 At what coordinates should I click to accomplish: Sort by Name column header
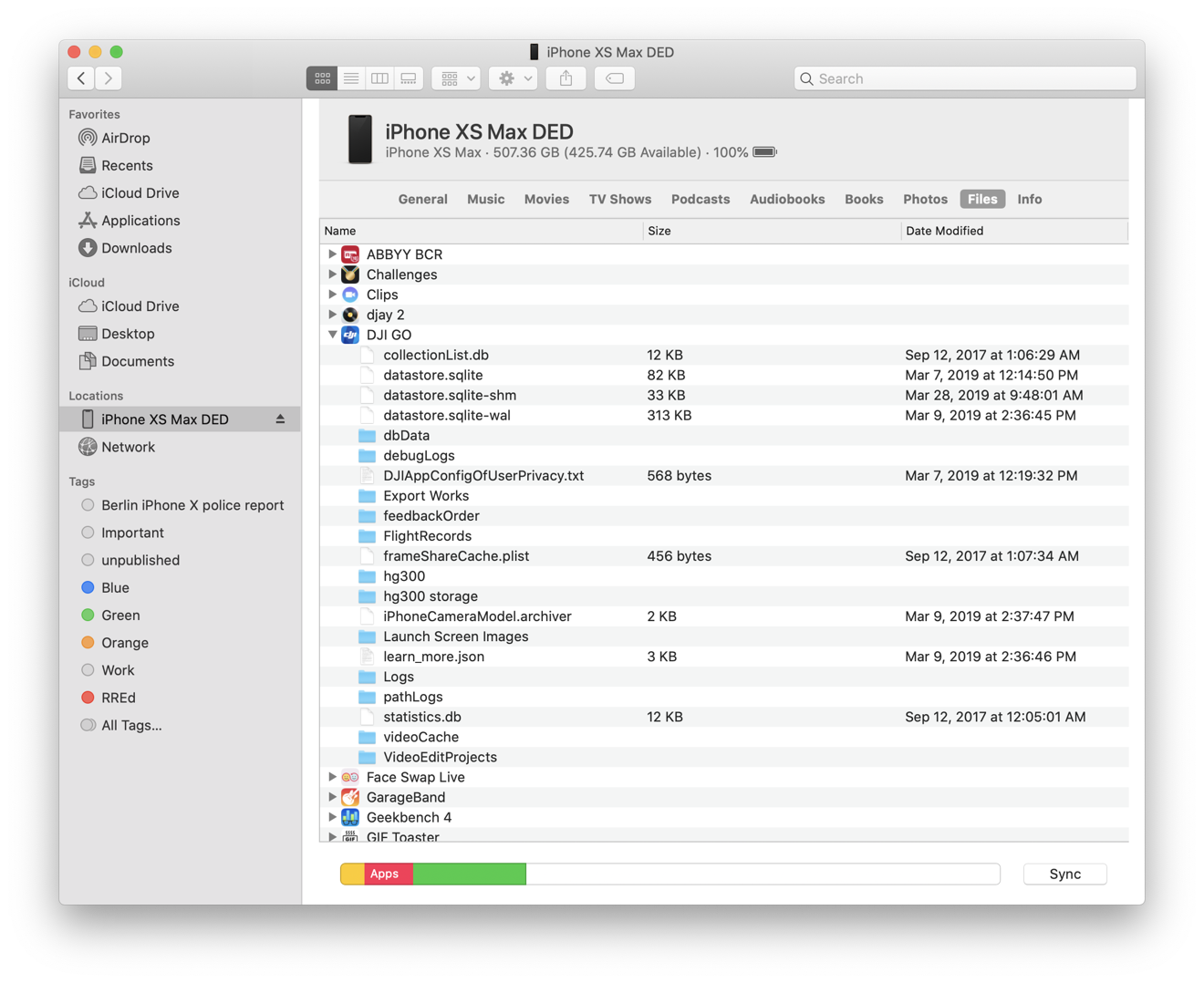coord(481,231)
